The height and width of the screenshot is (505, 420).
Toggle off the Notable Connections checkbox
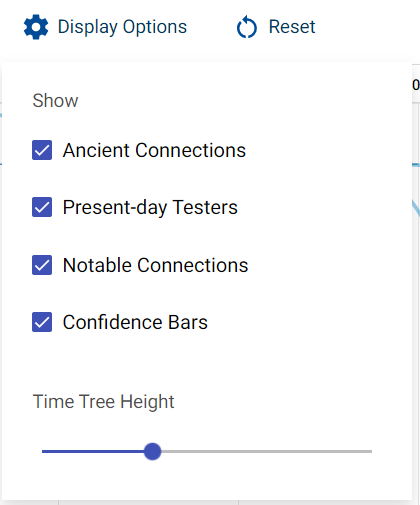click(x=42, y=265)
